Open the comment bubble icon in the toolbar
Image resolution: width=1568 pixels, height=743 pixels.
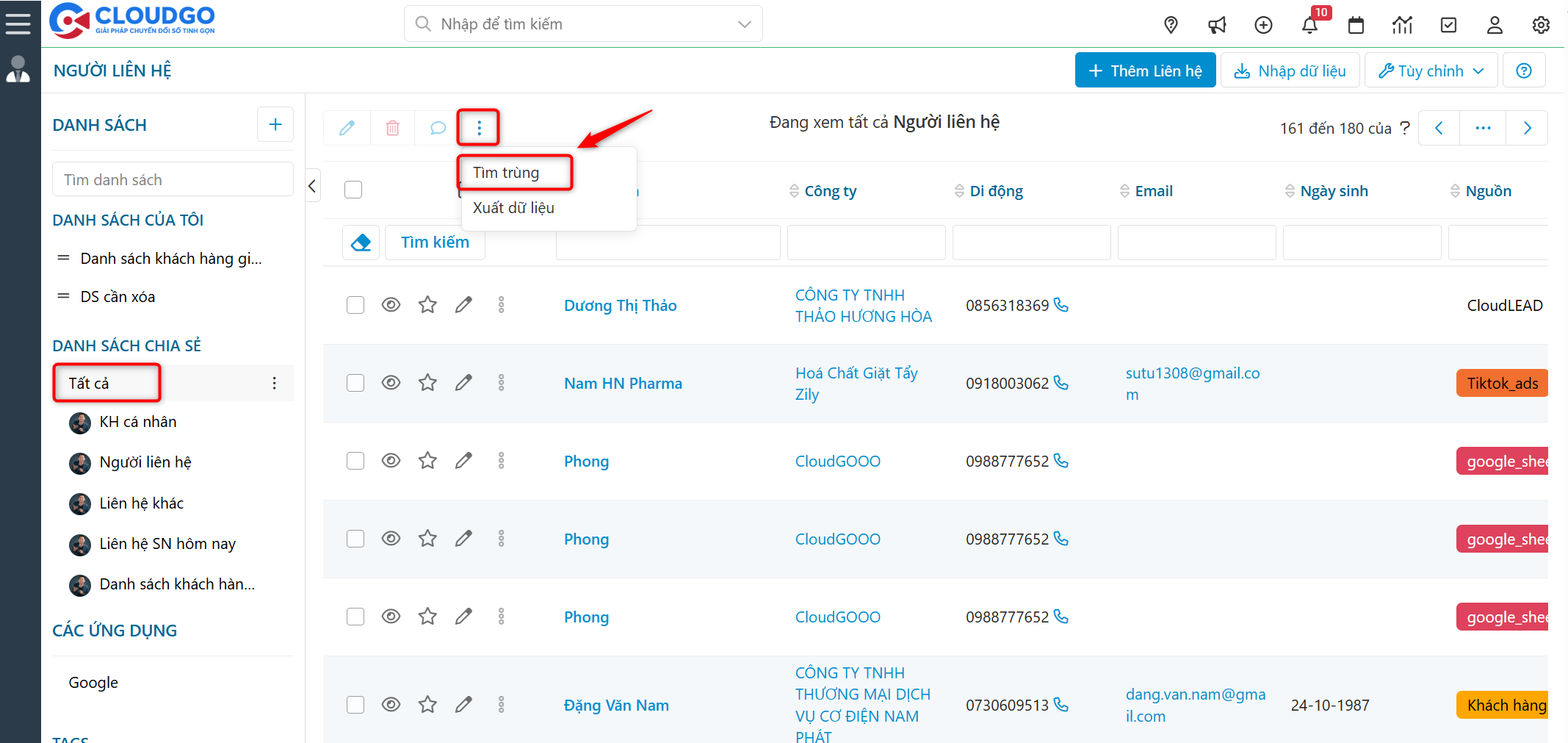[437, 127]
